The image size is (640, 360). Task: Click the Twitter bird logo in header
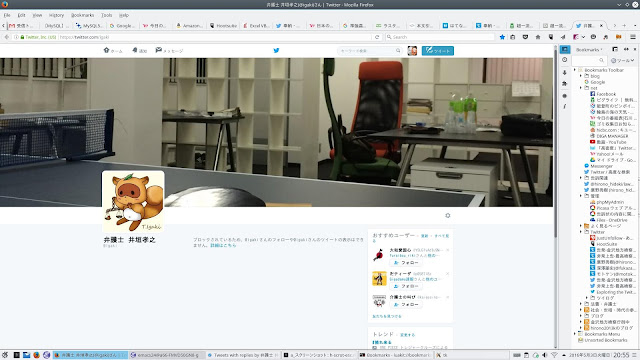[x=276, y=51]
